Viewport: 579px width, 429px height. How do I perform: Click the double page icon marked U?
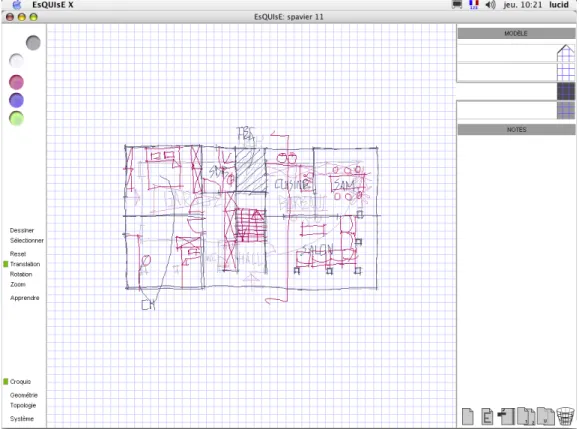(x=546, y=416)
